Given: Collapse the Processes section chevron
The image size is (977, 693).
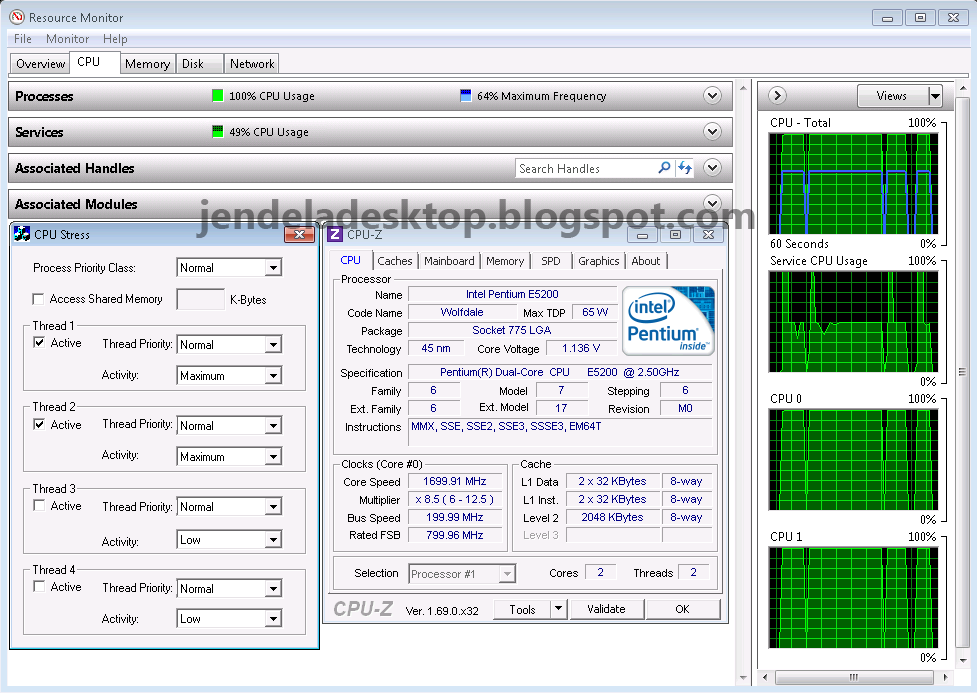Looking at the screenshot, I should (712, 95).
